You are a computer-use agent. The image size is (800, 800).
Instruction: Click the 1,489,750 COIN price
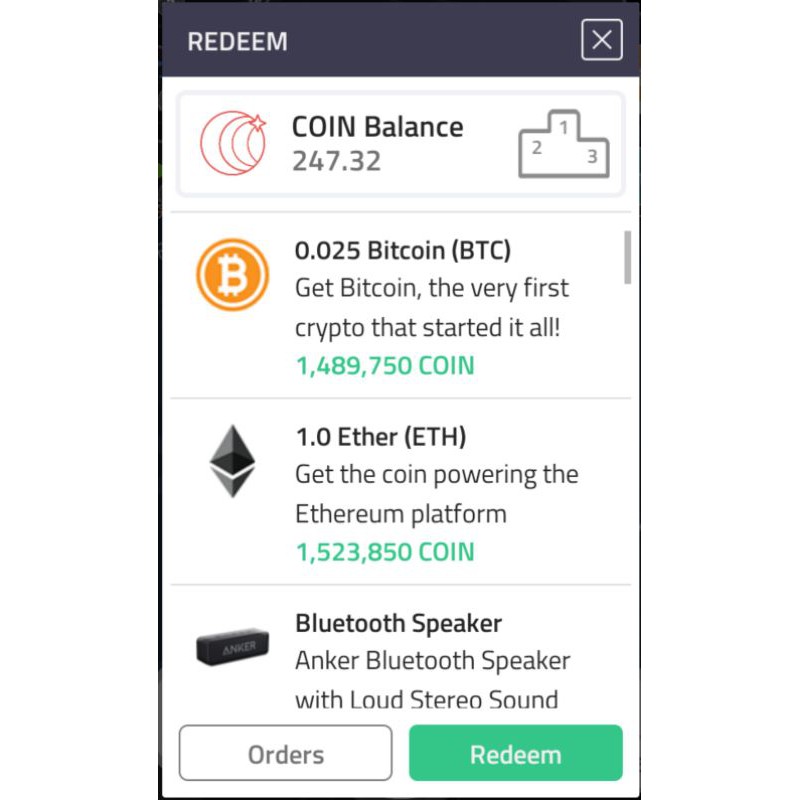click(385, 366)
